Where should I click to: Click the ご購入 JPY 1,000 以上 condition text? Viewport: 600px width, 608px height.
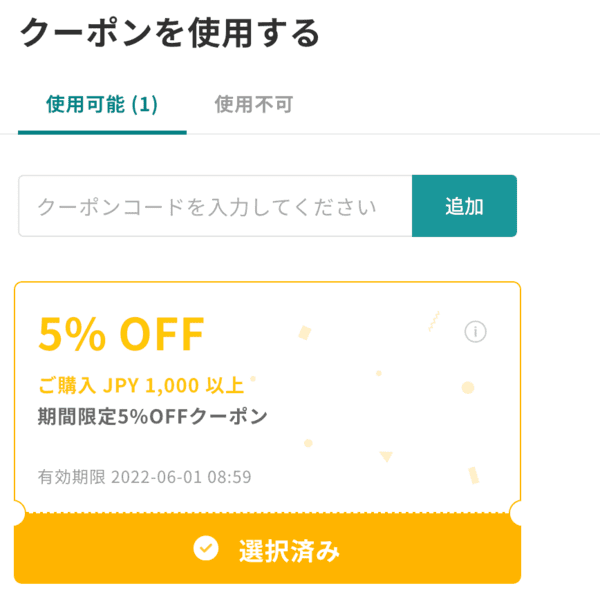click(141, 385)
